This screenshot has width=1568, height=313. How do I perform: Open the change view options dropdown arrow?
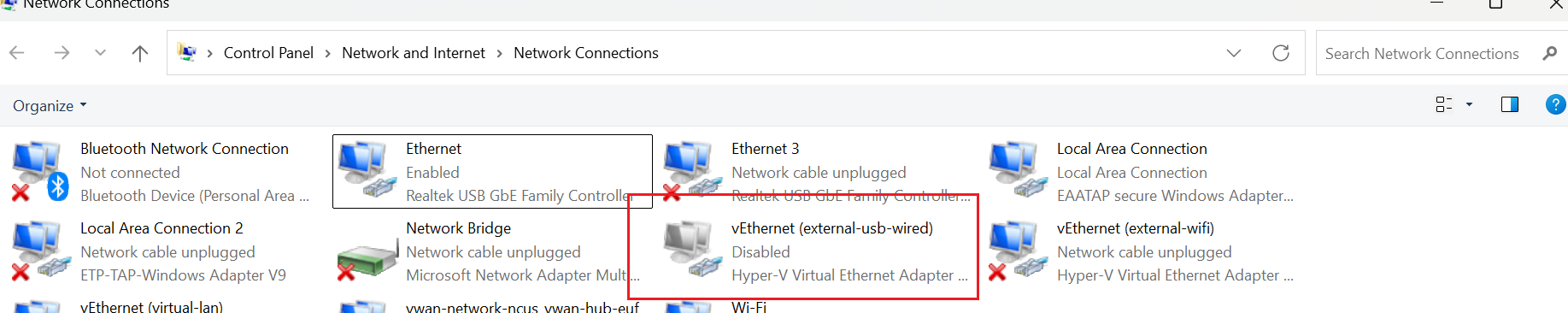point(1469,104)
